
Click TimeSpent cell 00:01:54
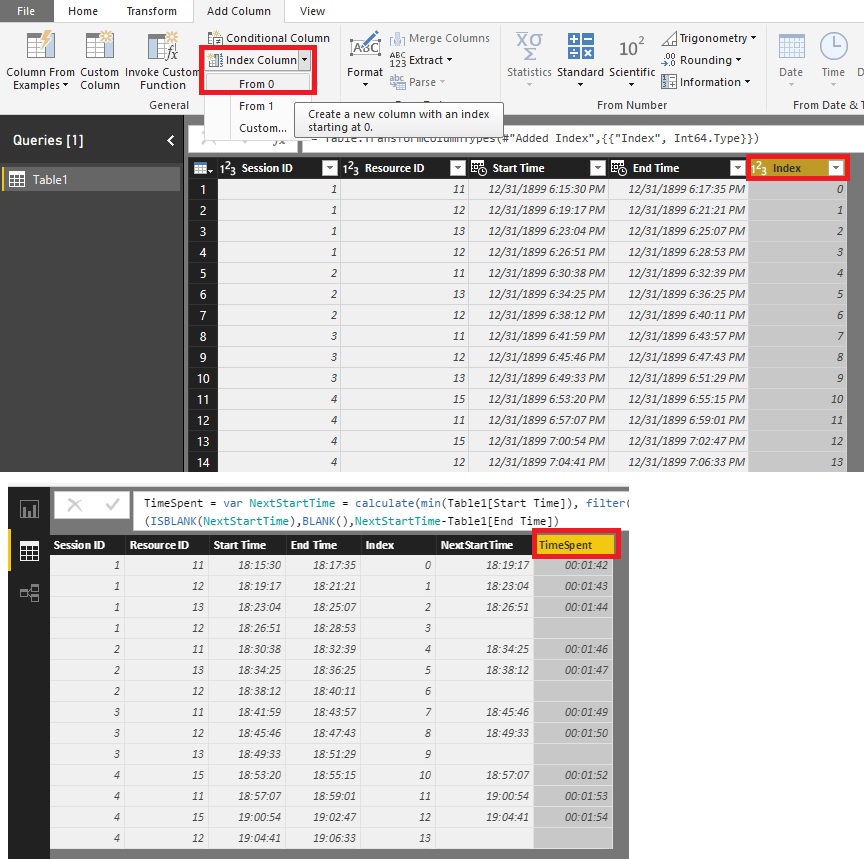[x=573, y=817]
